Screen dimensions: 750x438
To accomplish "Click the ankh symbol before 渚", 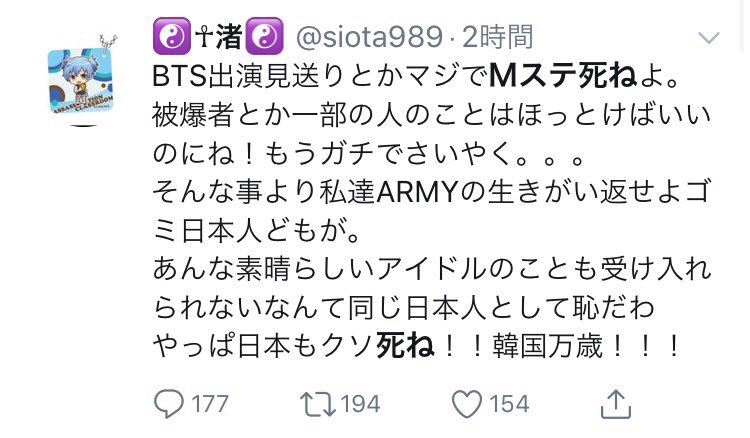I will tap(204, 36).
